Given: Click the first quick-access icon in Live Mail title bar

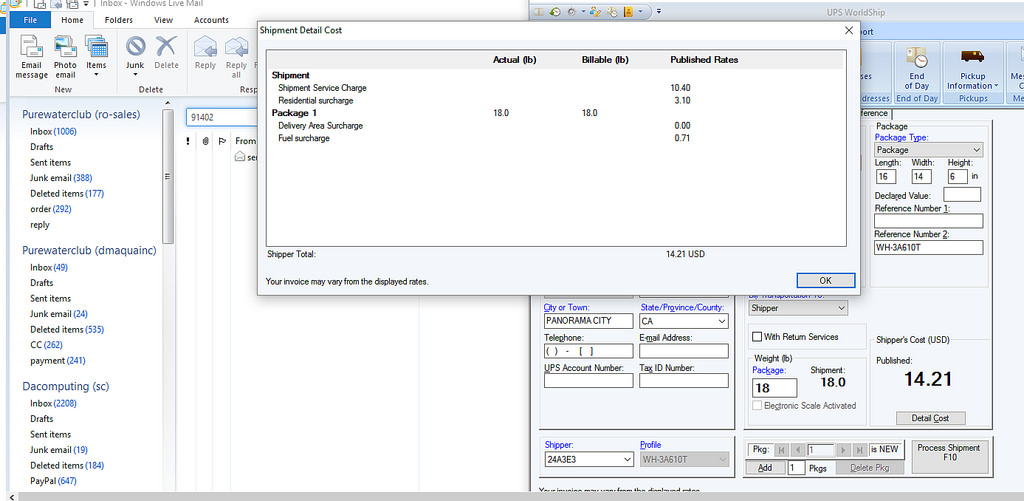Looking at the screenshot, I should point(39,4).
